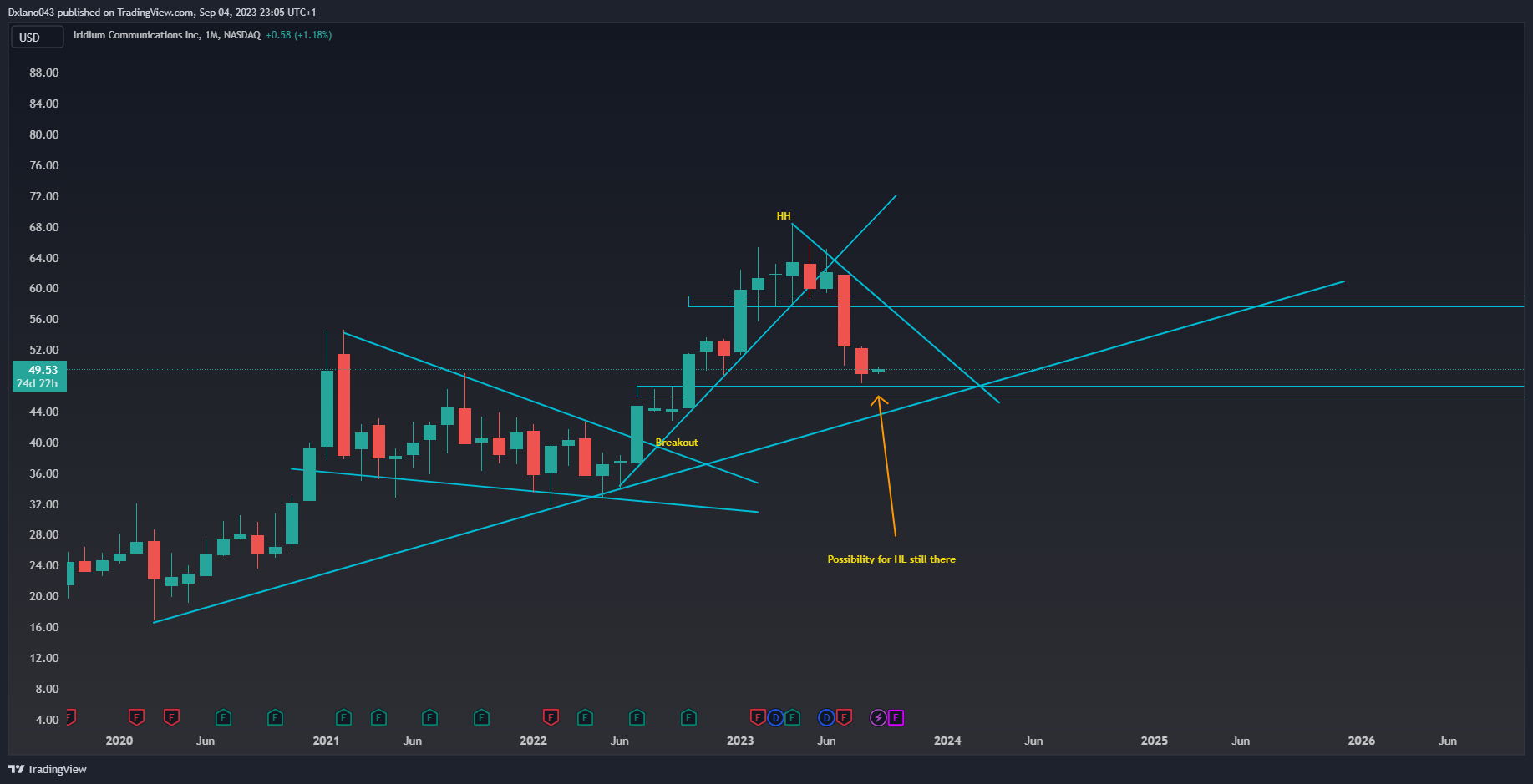Click the red earnings marker for July 2023
This screenshot has width=1533, height=784.
[844, 717]
